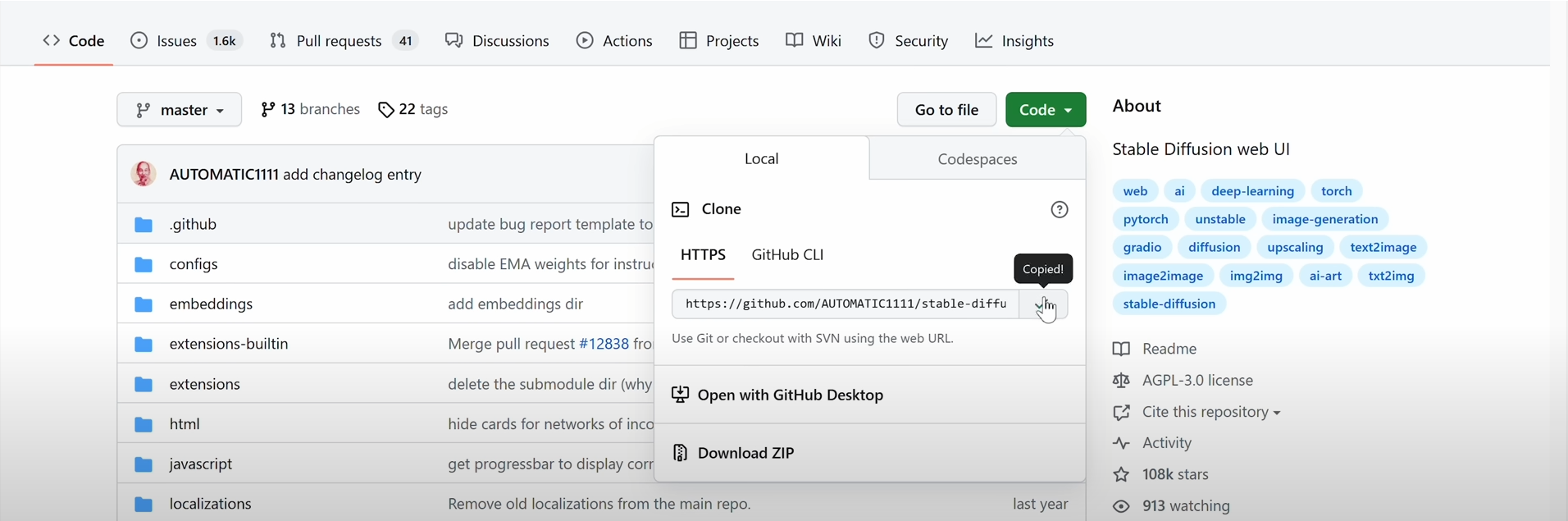Click the 'deep-learning' topic tag

1252,191
